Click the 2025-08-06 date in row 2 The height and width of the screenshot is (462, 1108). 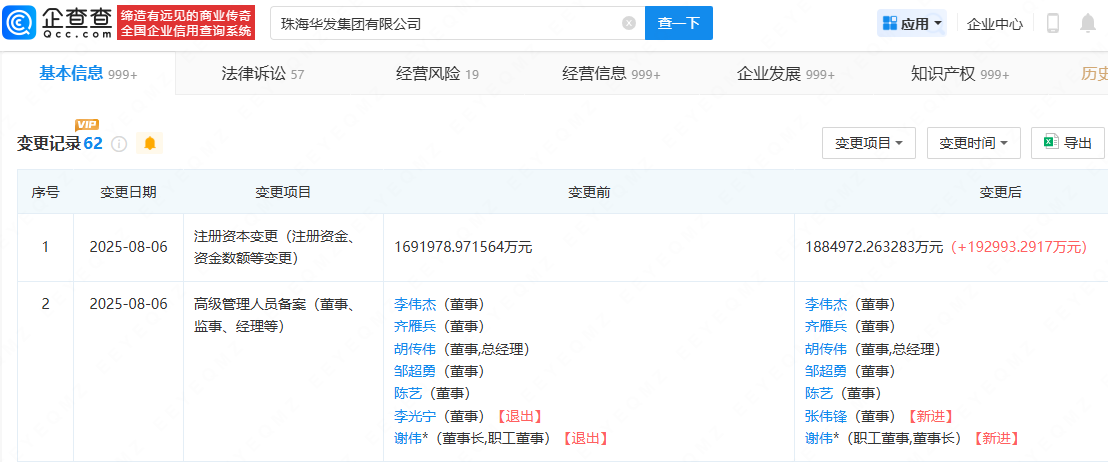coord(129,304)
